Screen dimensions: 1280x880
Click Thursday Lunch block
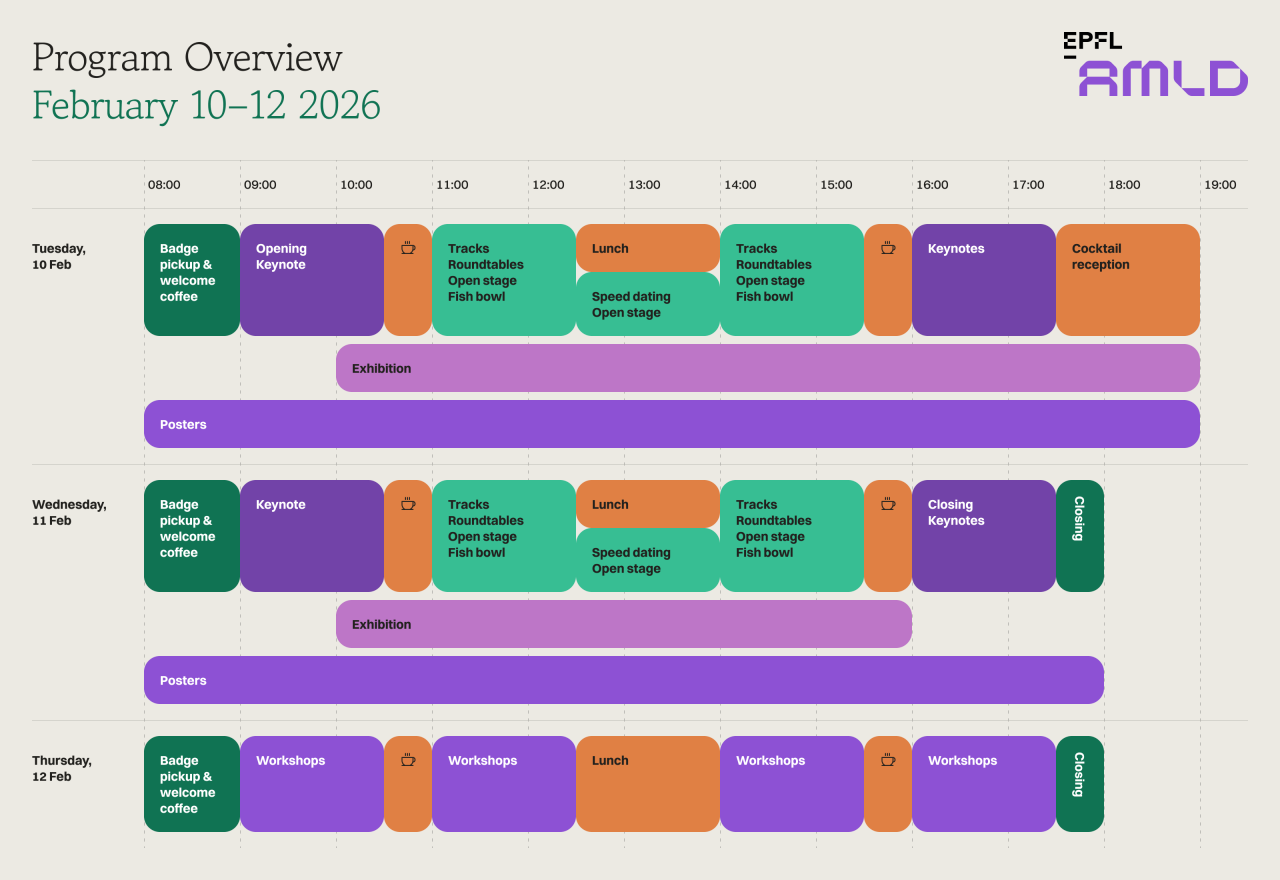pyautogui.click(x=648, y=784)
